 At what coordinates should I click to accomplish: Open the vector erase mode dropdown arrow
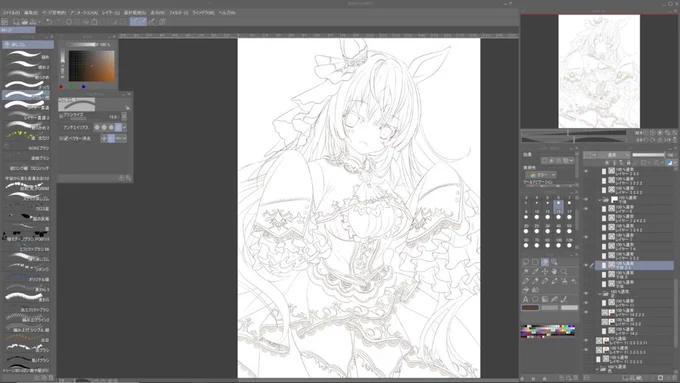coord(124,138)
